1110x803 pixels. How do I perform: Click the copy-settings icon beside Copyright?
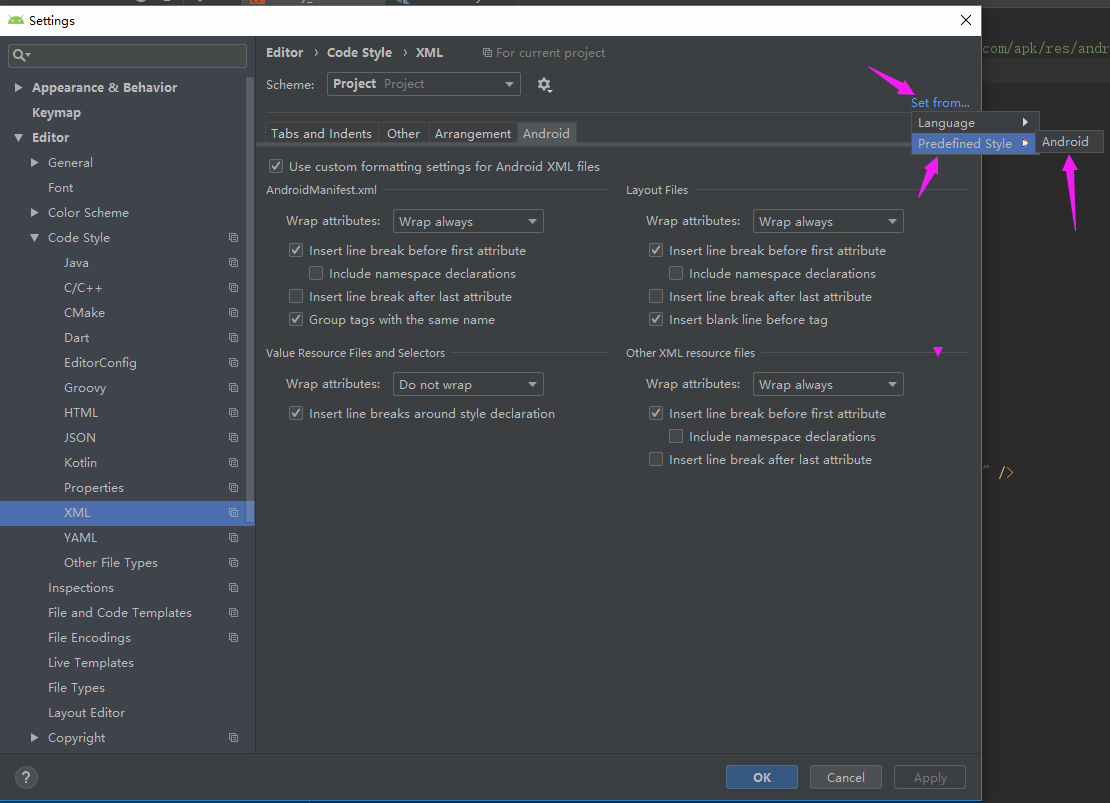[233, 737]
